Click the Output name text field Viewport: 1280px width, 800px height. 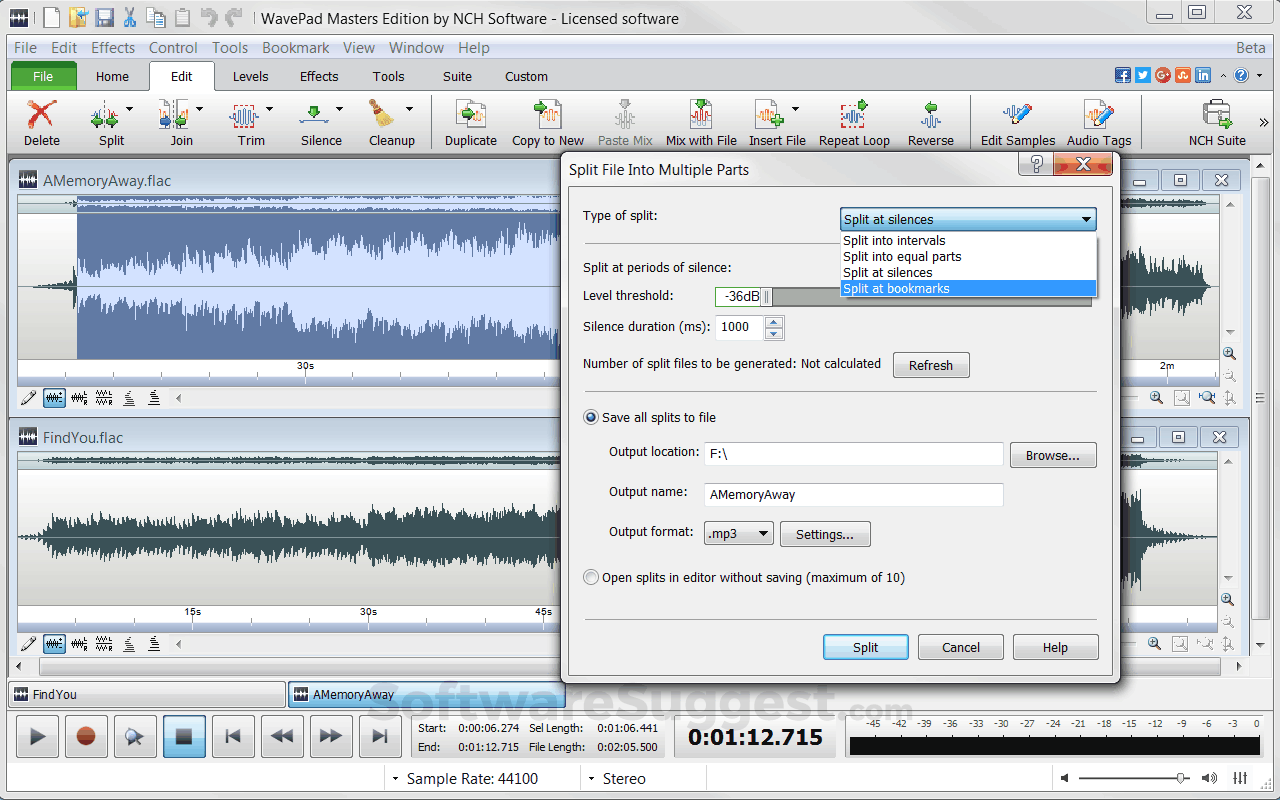pyautogui.click(x=853, y=494)
